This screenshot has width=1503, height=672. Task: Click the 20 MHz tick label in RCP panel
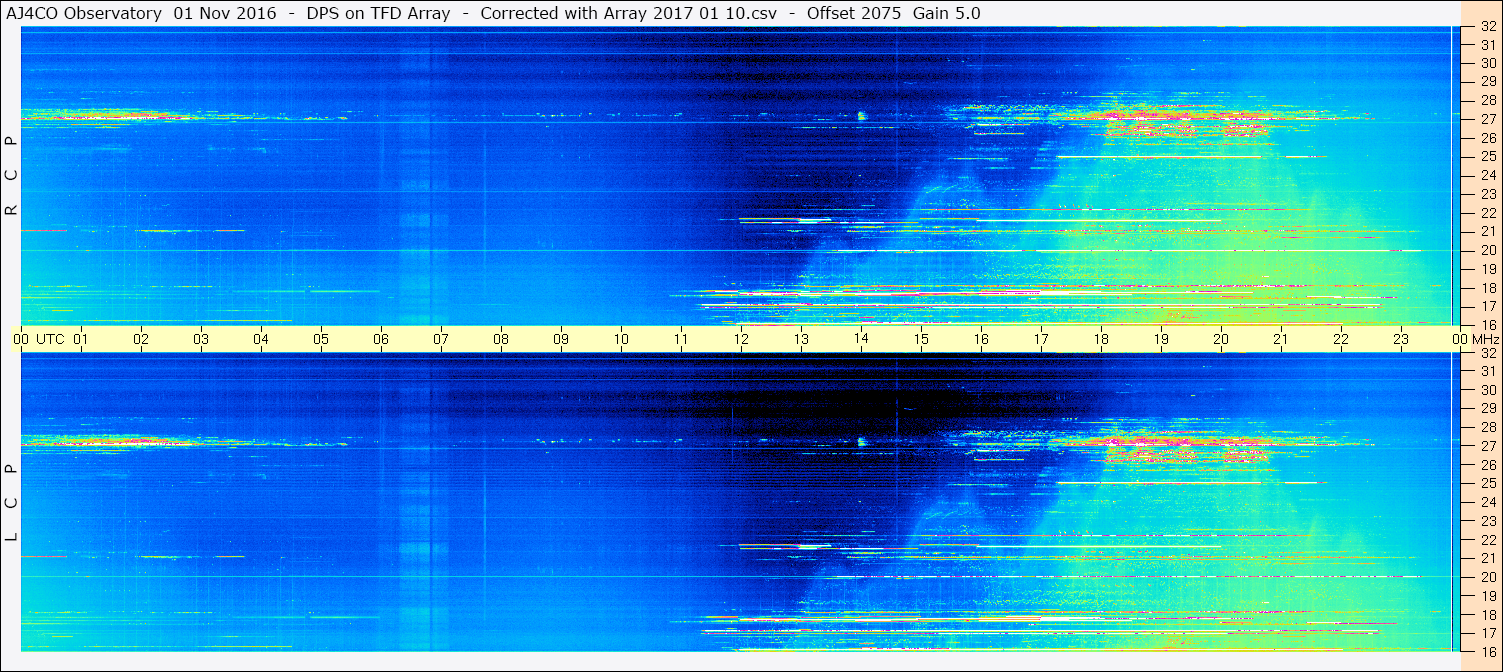point(1488,250)
